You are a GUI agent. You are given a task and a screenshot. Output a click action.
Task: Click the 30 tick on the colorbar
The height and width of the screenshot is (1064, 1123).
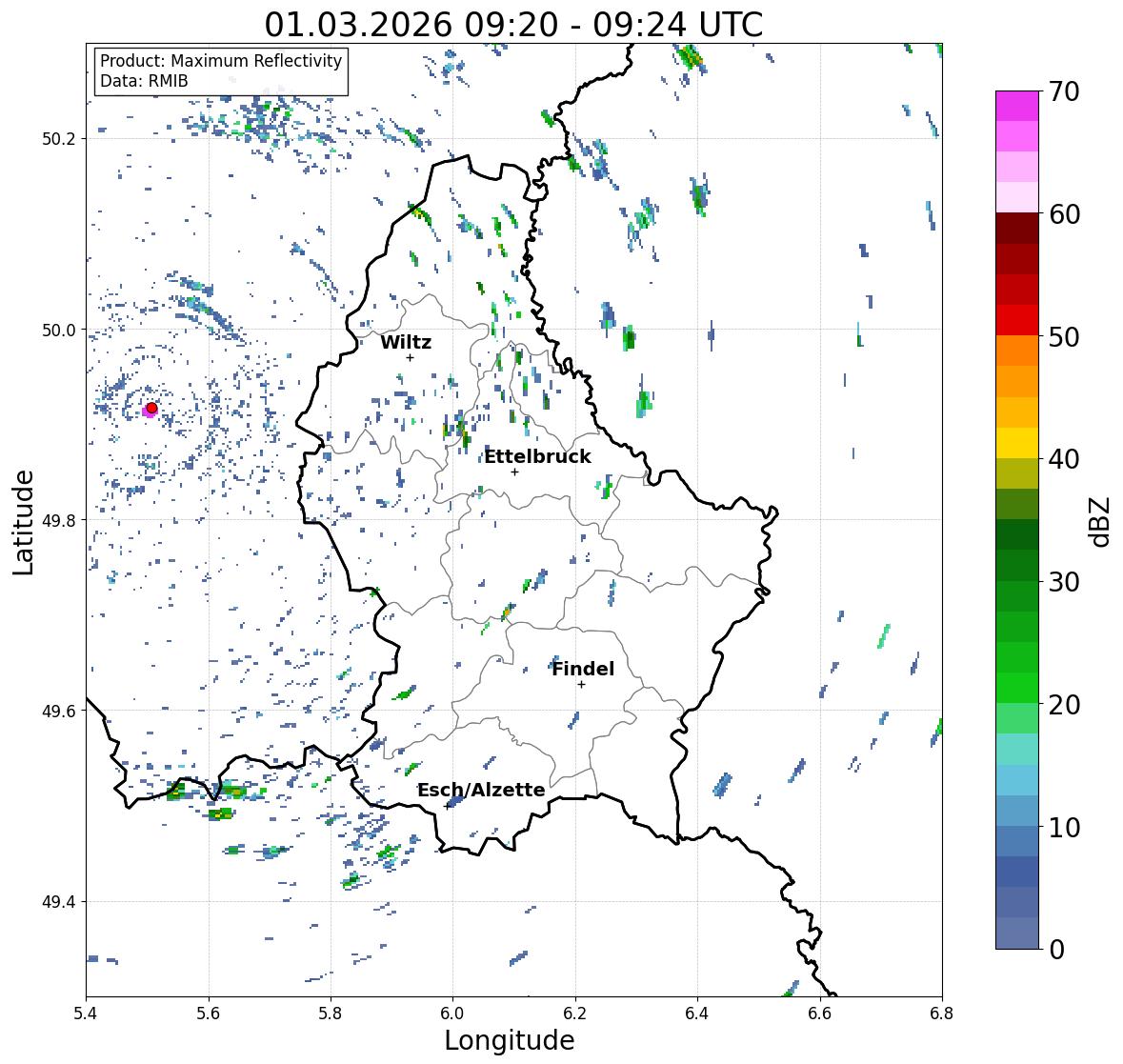click(1064, 581)
